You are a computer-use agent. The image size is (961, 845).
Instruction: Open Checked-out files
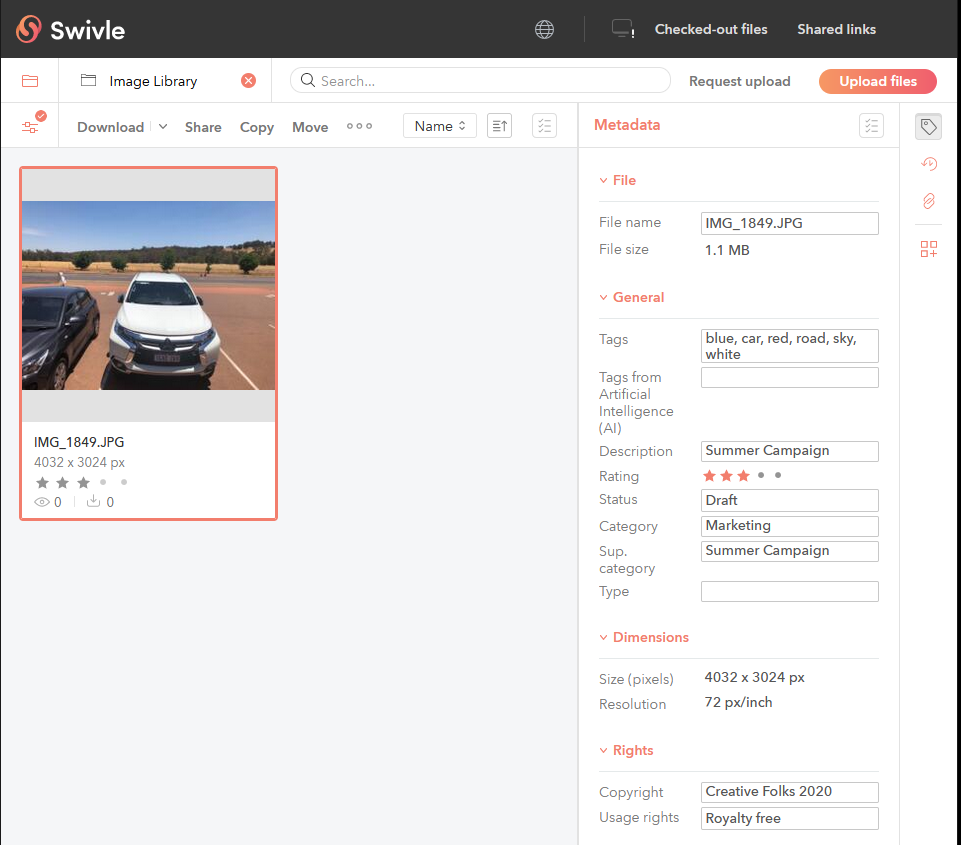pyautogui.click(x=711, y=29)
